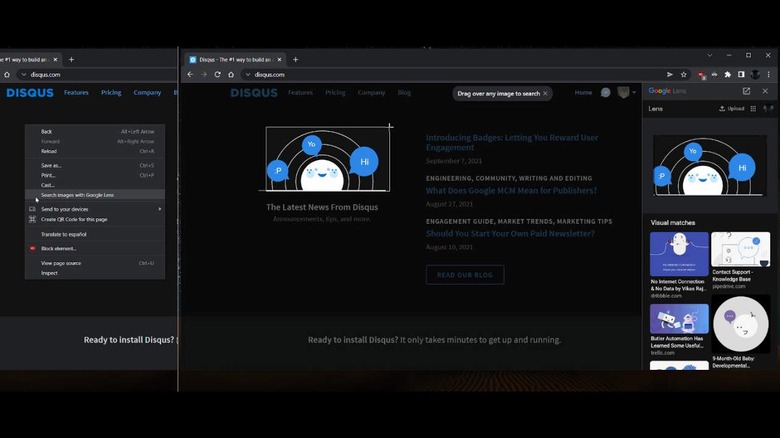Image resolution: width=780 pixels, height=438 pixels.
Task: Expand the site info chevron in the context-menu window's address bar
Action: click(23, 74)
